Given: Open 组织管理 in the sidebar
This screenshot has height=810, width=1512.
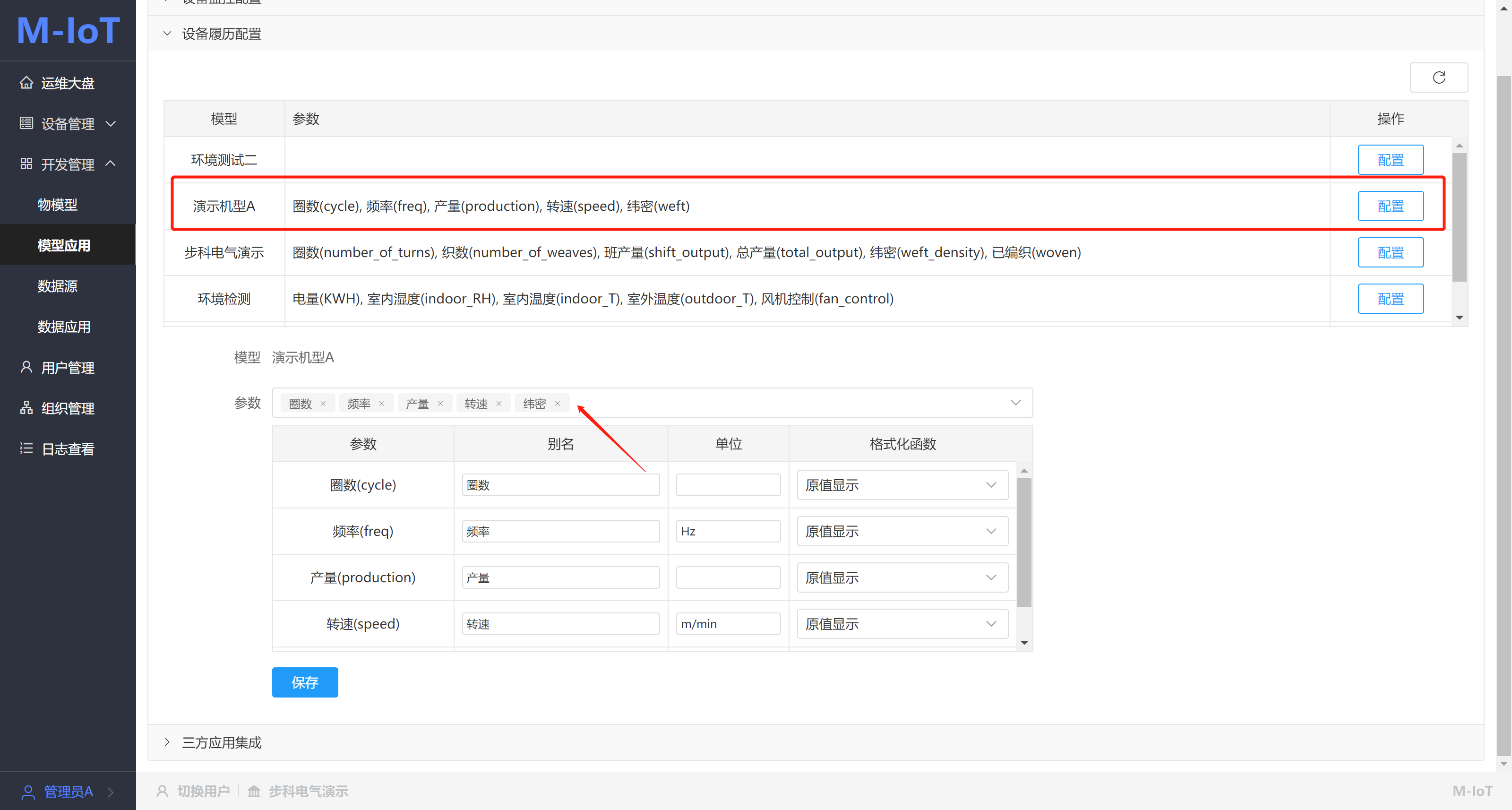Looking at the screenshot, I should tap(68, 408).
